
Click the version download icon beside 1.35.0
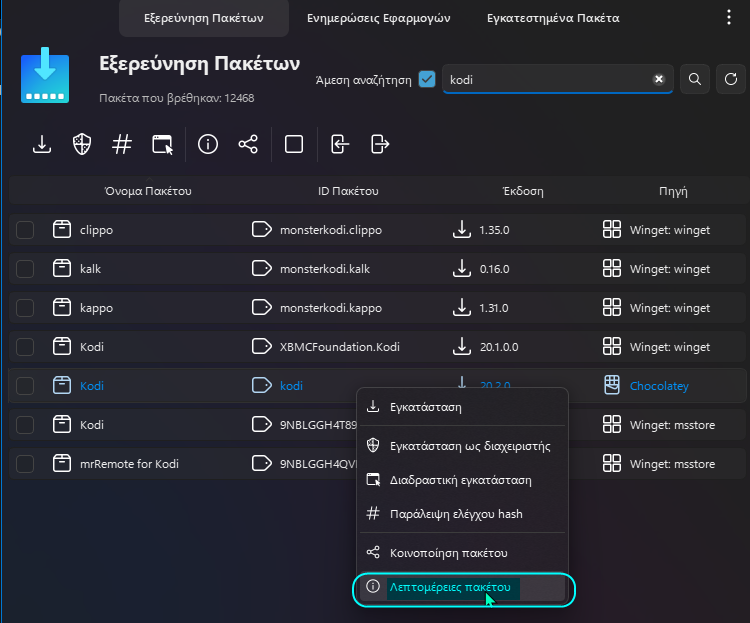pyautogui.click(x=462, y=229)
